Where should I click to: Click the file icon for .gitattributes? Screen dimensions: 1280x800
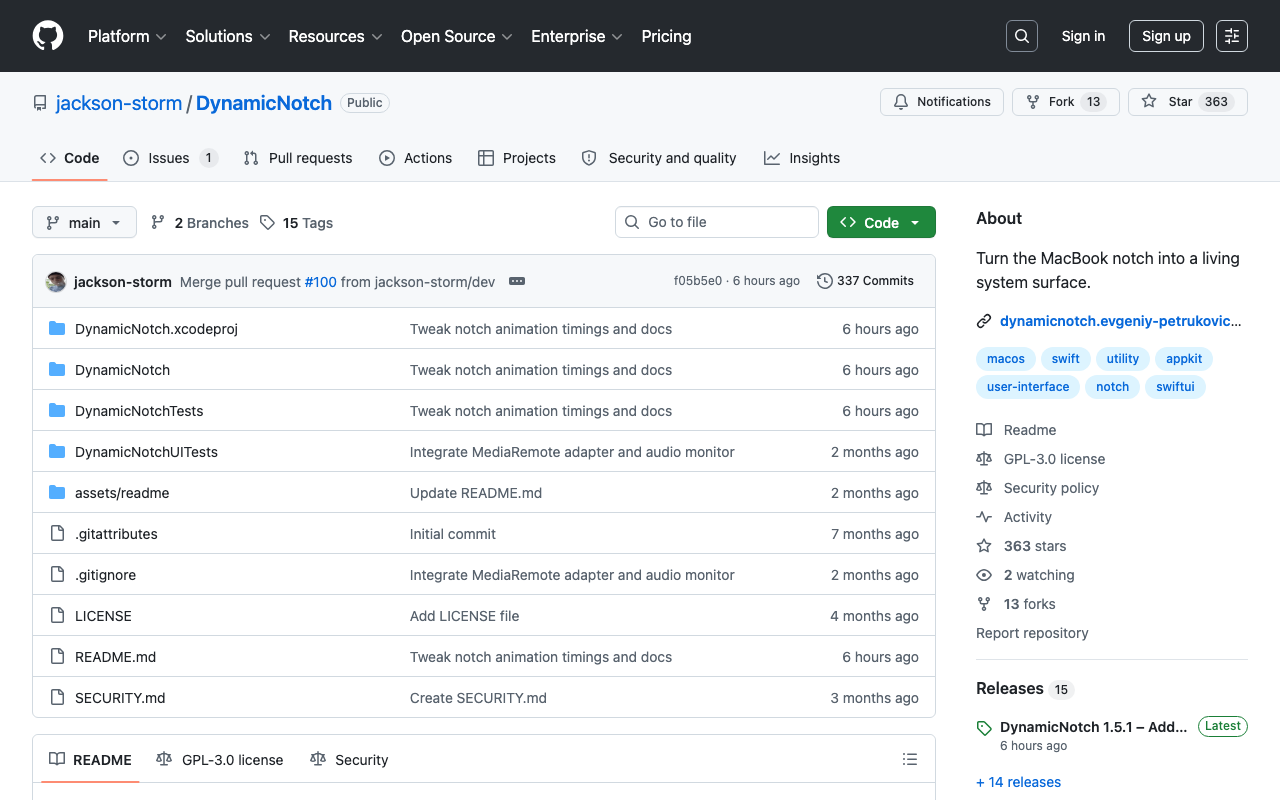pos(57,534)
